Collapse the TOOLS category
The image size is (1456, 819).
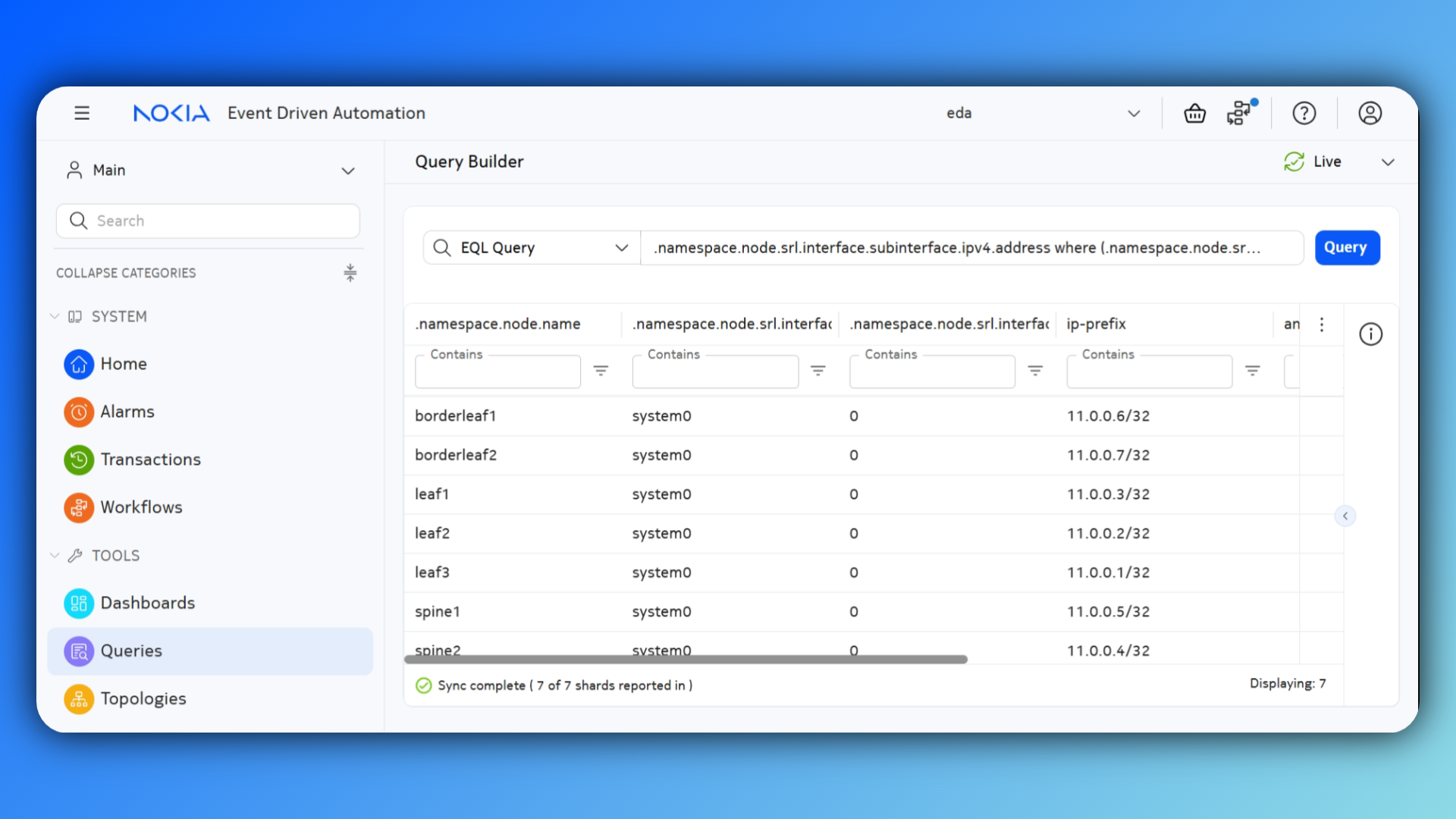[55, 555]
